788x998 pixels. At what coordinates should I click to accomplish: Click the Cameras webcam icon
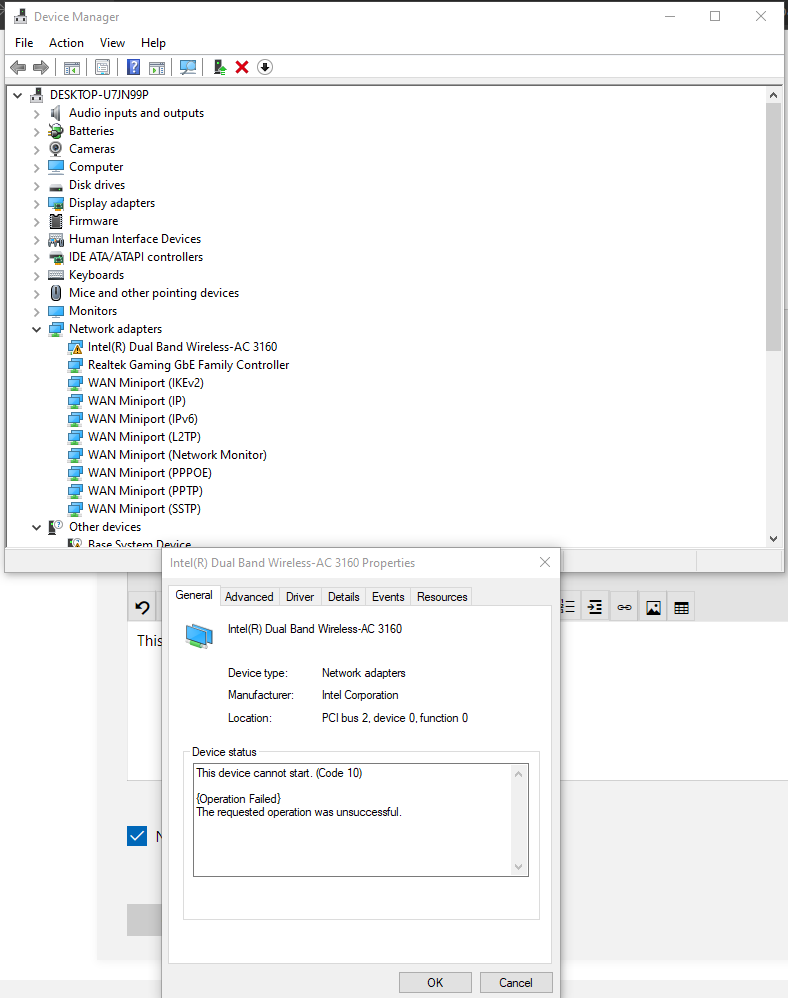point(56,149)
